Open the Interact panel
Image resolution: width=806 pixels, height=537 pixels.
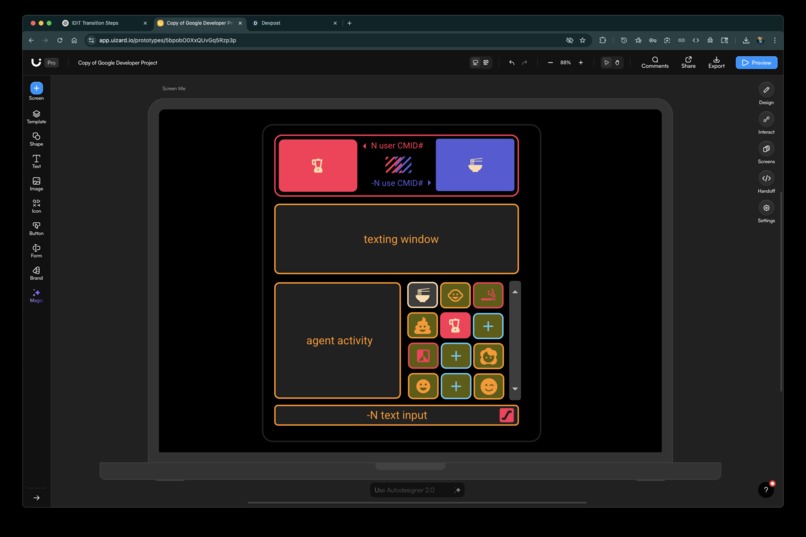coord(766,123)
